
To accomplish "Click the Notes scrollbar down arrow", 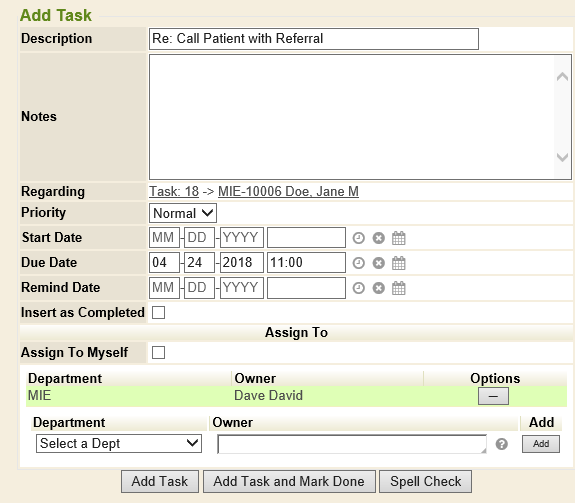I will point(562,158).
